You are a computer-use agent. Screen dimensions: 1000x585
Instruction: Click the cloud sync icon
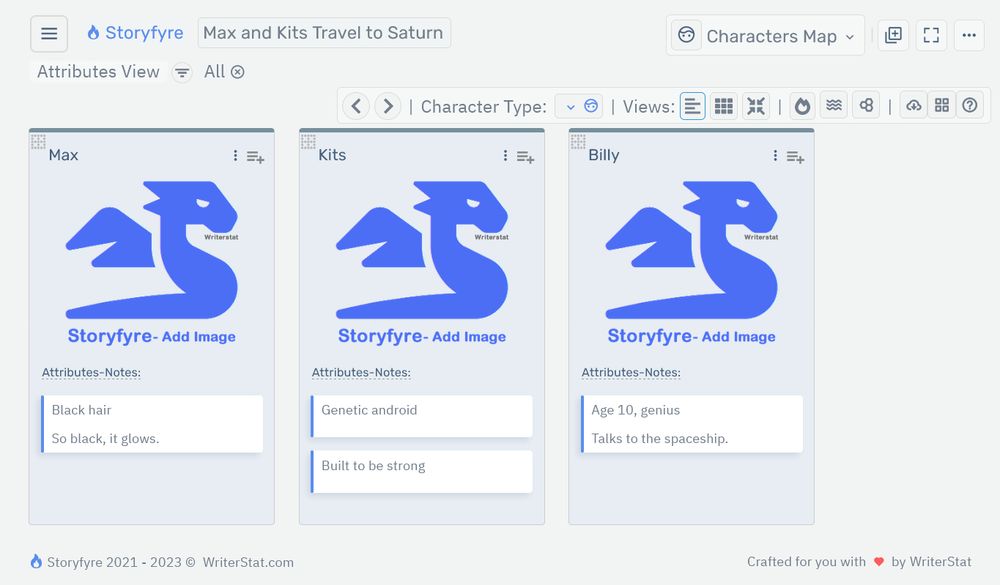point(913,105)
